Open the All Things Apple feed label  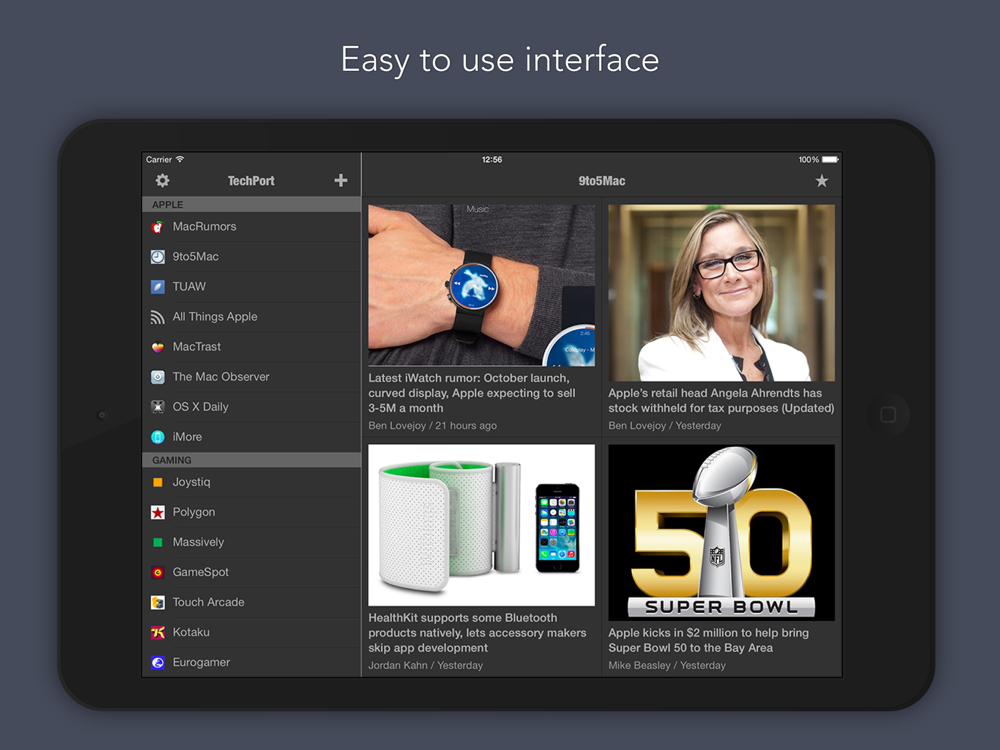click(215, 316)
